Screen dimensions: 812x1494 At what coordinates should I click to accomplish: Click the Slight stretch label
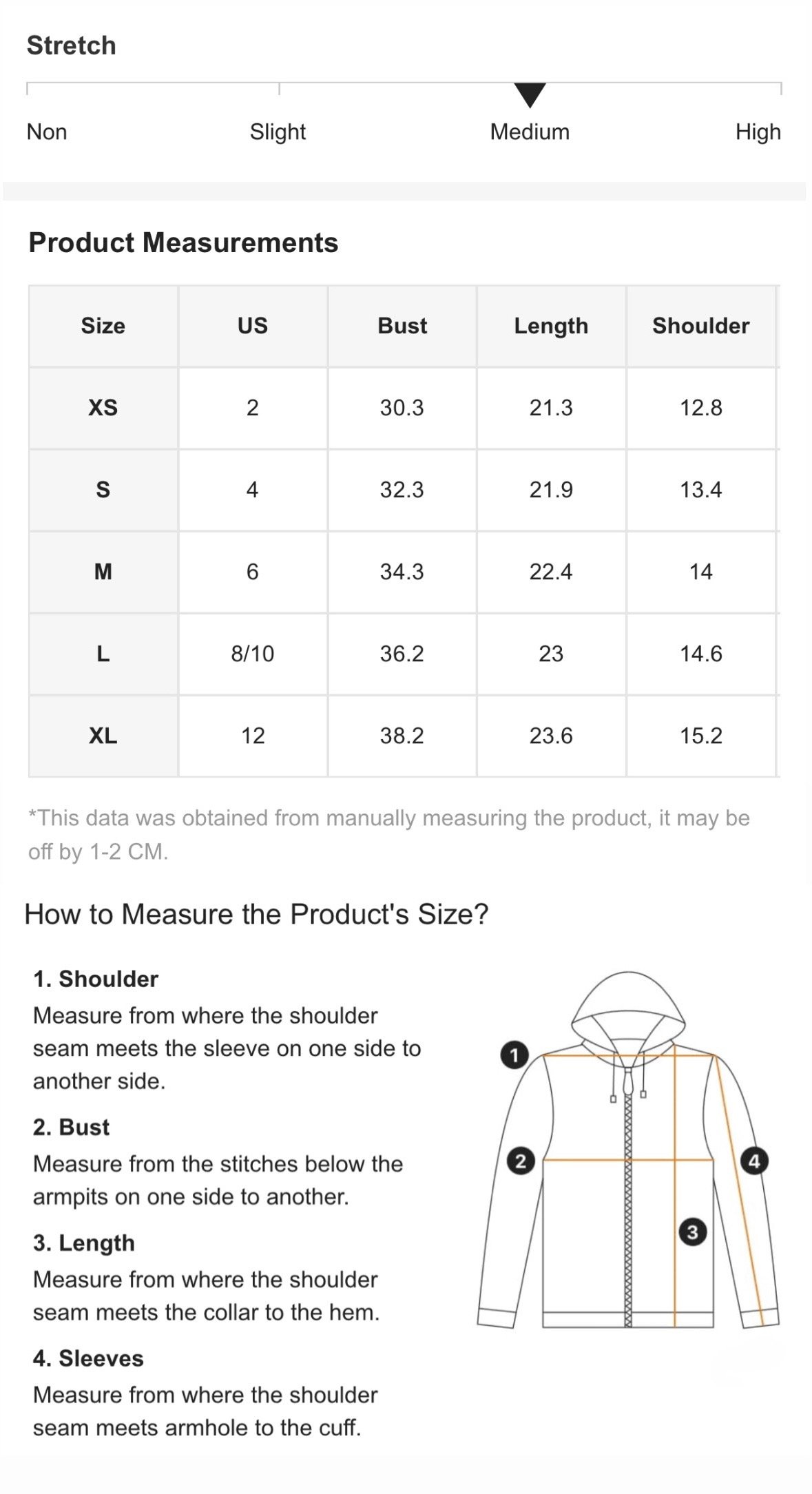[278, 132]
